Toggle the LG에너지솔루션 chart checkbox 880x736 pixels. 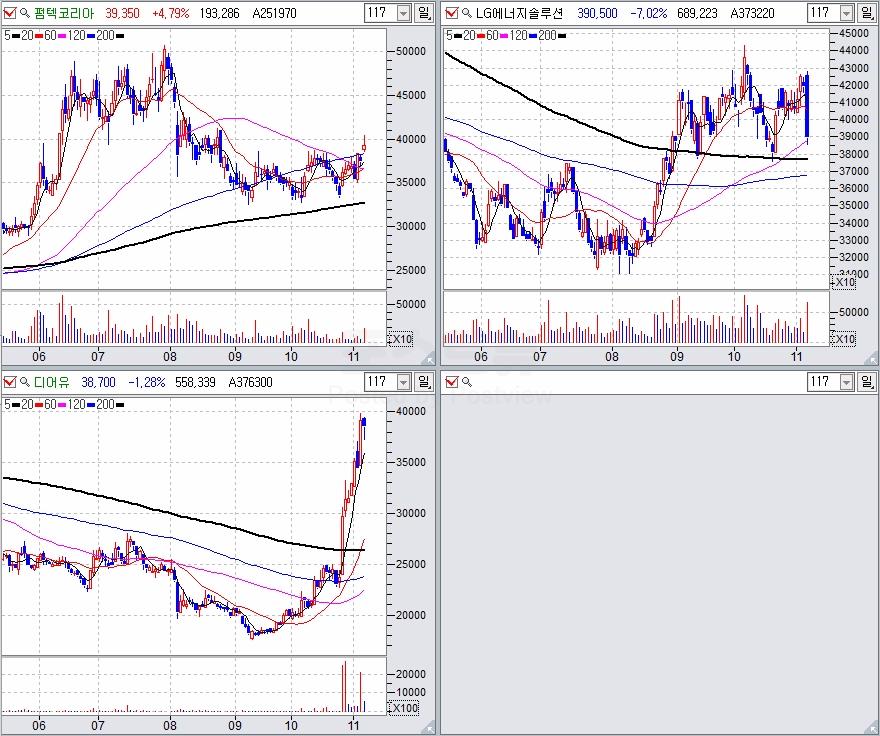pos(451,13)
